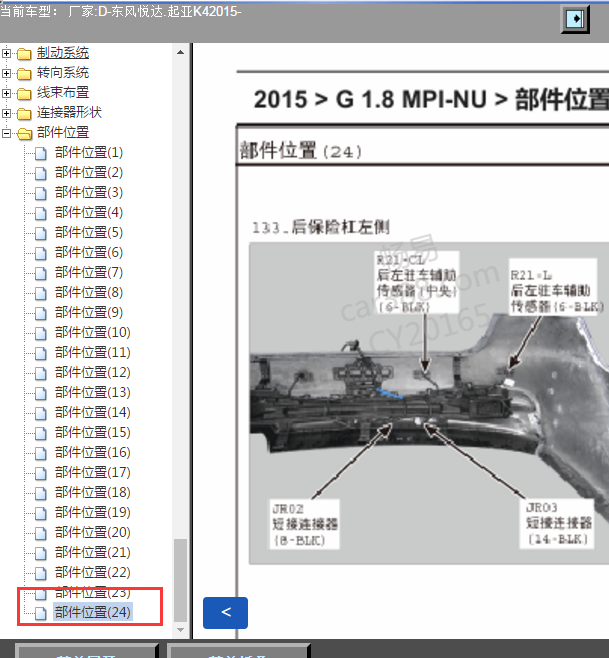
Task: Open 部件位置(5) page
Action: click(x=89, y=232)
